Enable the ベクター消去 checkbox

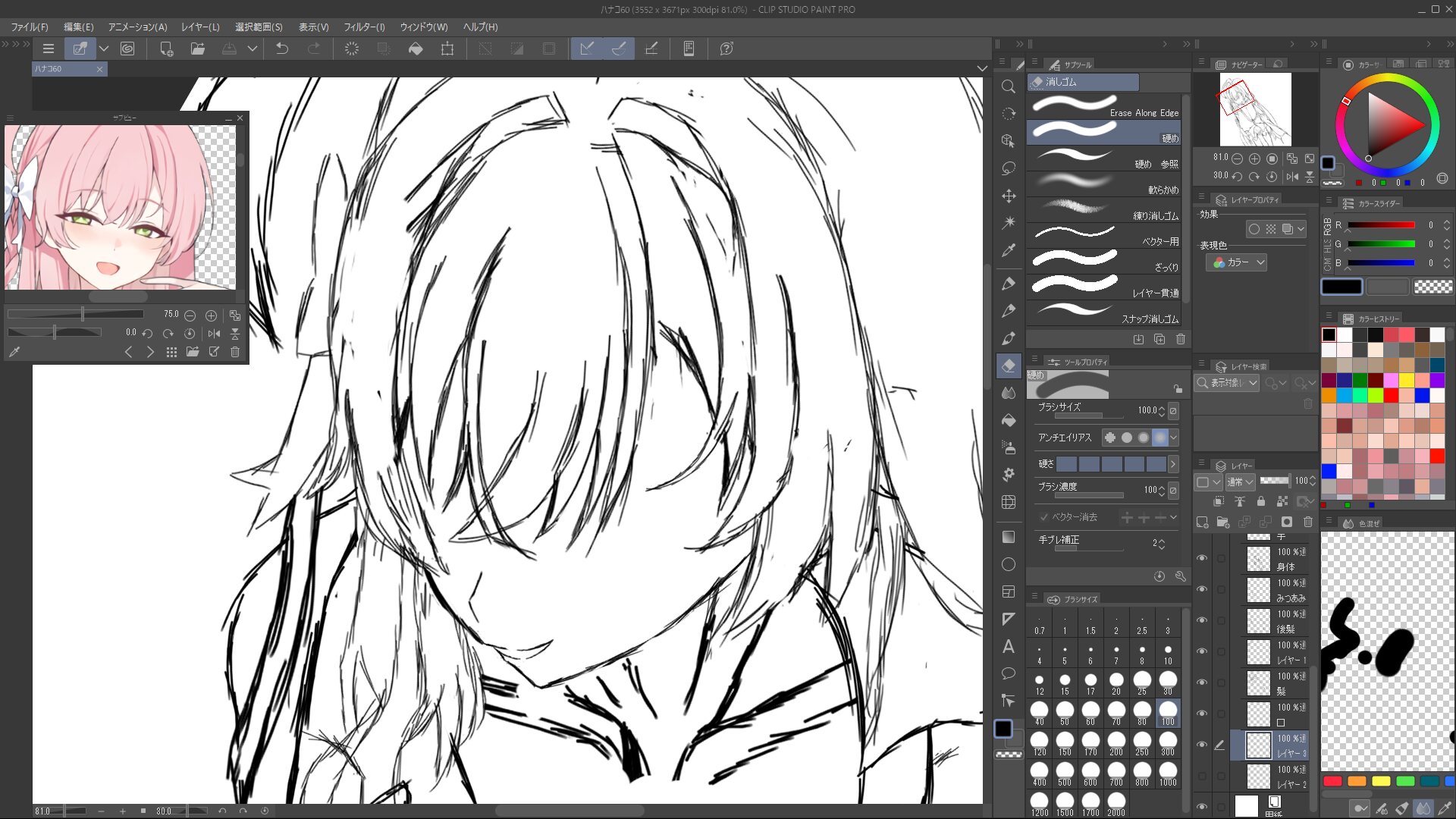tap(1044, 517)
